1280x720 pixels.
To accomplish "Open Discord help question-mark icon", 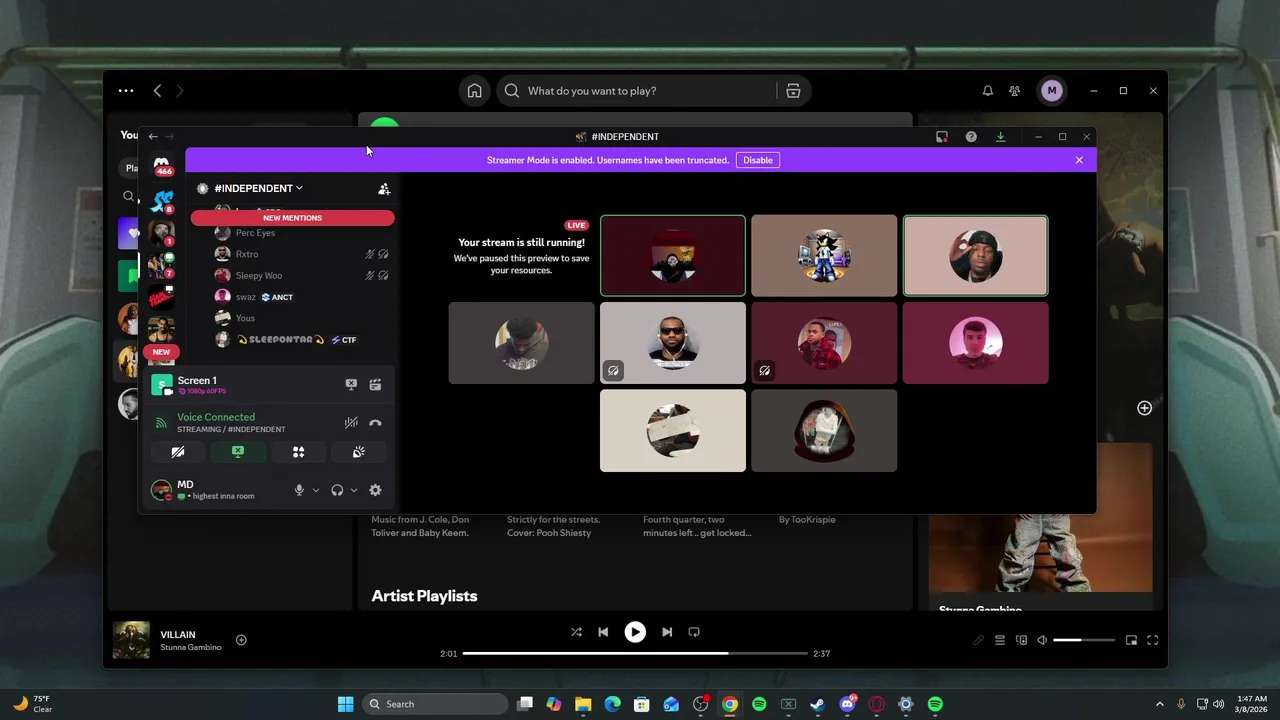I will [x=971, y=137].
